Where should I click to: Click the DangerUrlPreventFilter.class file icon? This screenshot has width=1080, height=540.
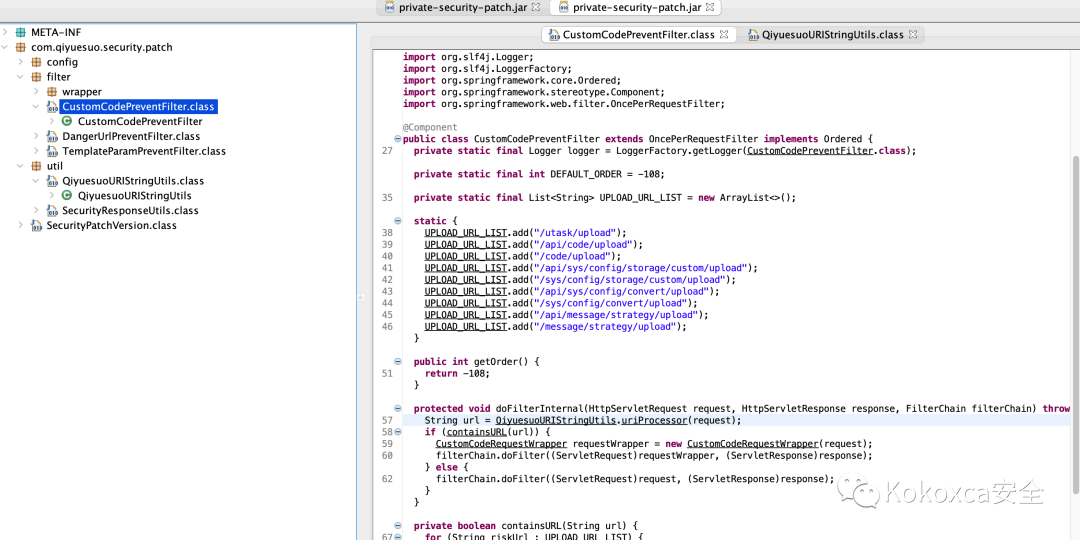click(x=52, y=136)
